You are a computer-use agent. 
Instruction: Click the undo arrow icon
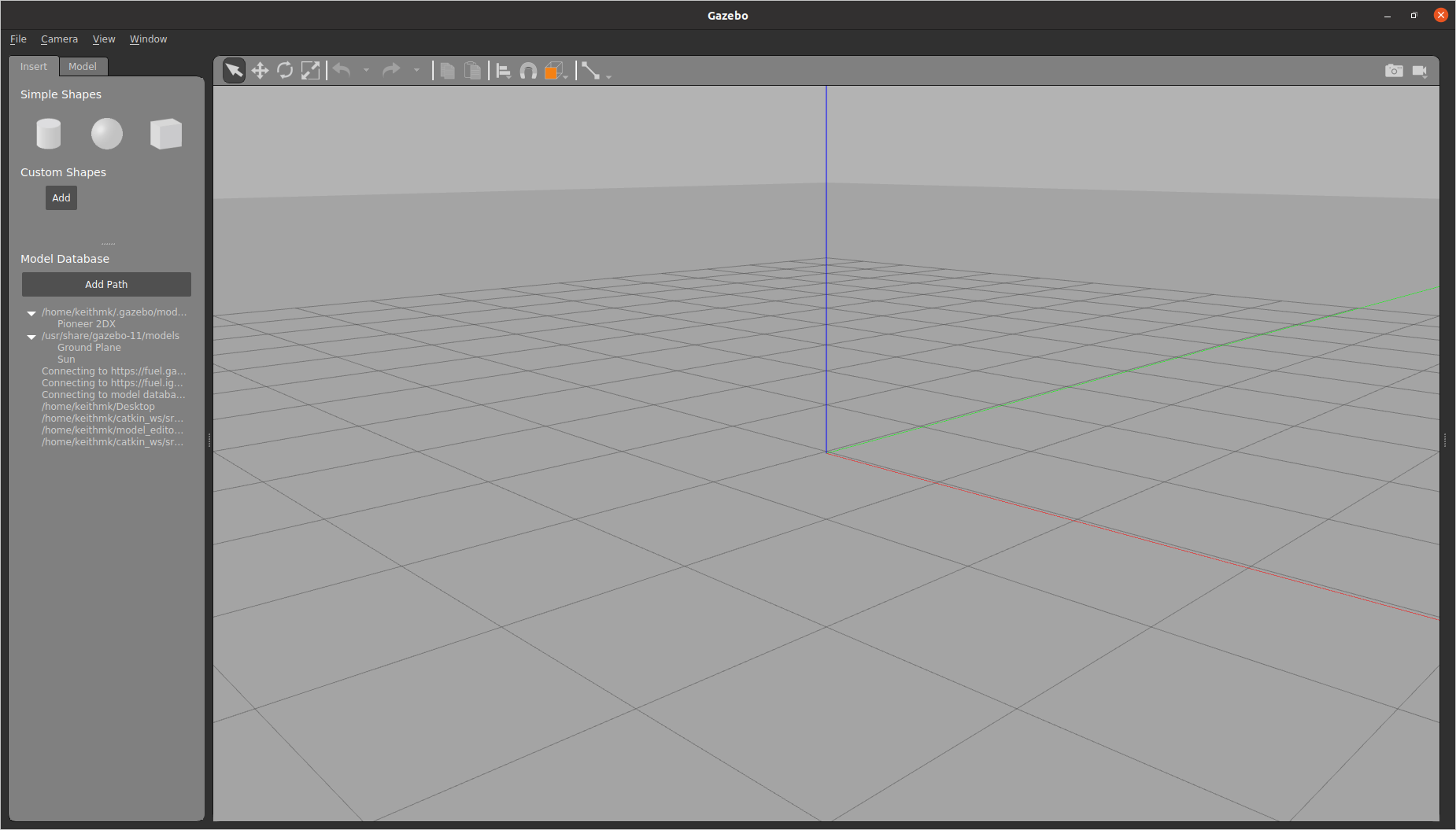tap(342, 71)
